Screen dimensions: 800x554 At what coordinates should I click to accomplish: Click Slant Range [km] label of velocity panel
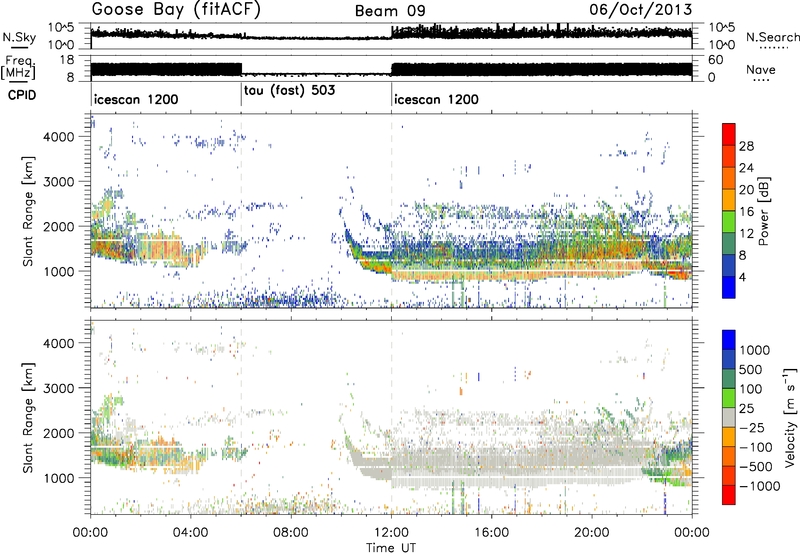(28, 417)
